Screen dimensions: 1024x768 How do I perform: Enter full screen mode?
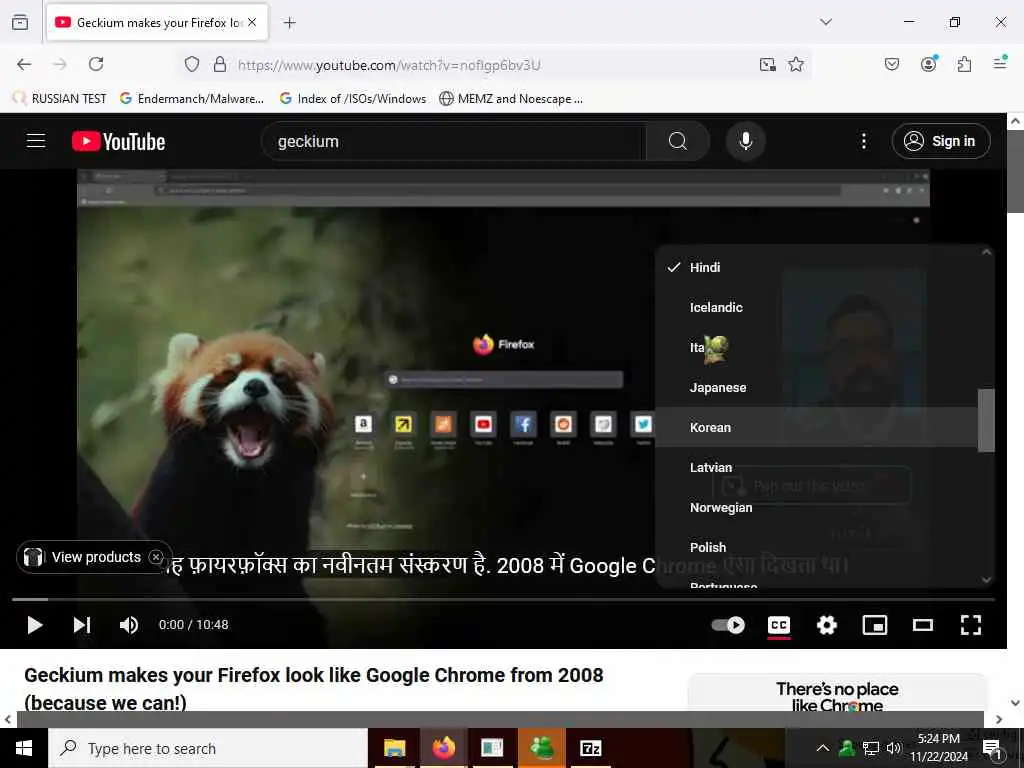click(x=970, y=625)
